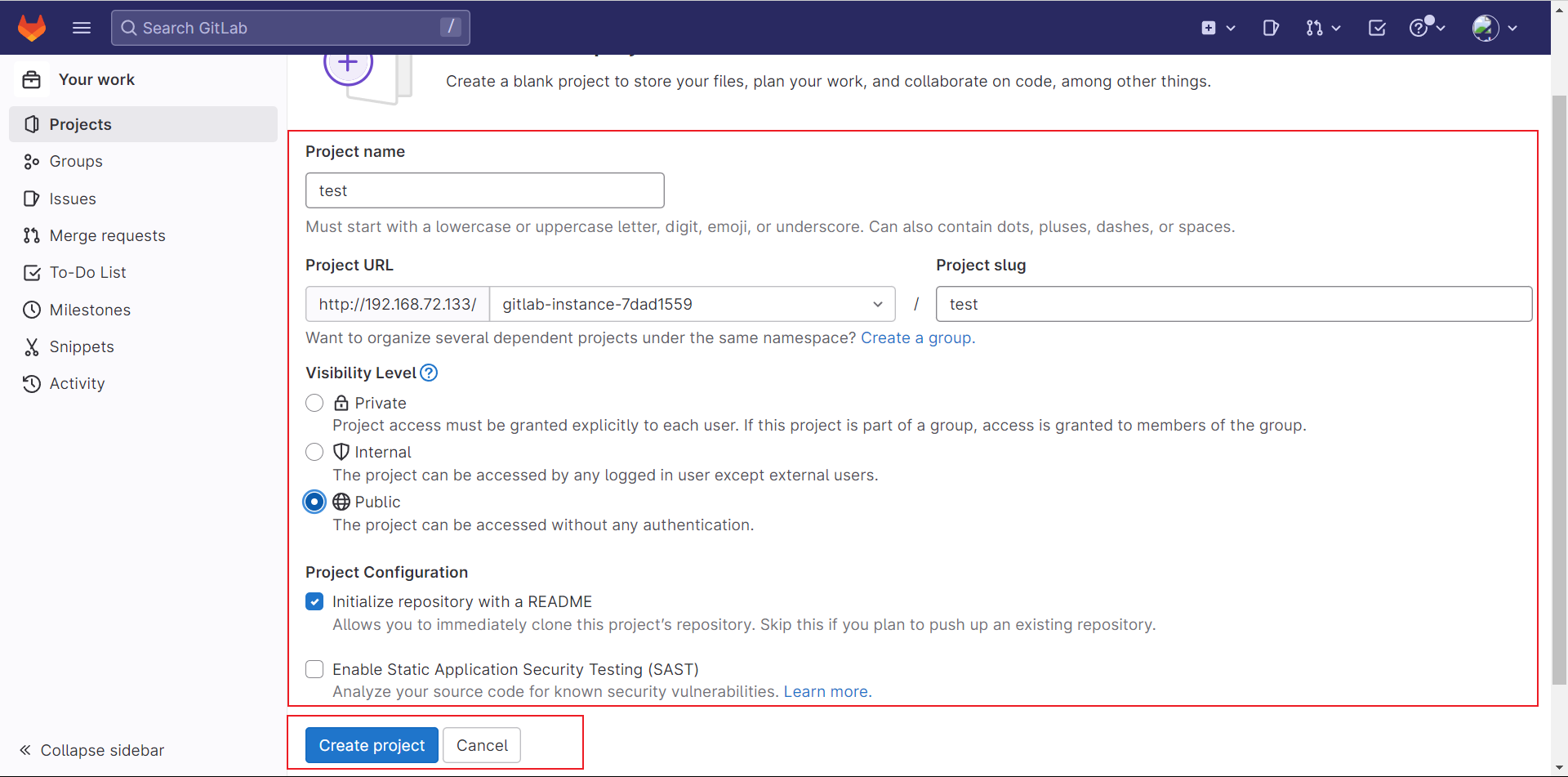
Task: Go to To-Do List in sidebar
Action: [144, 273]
